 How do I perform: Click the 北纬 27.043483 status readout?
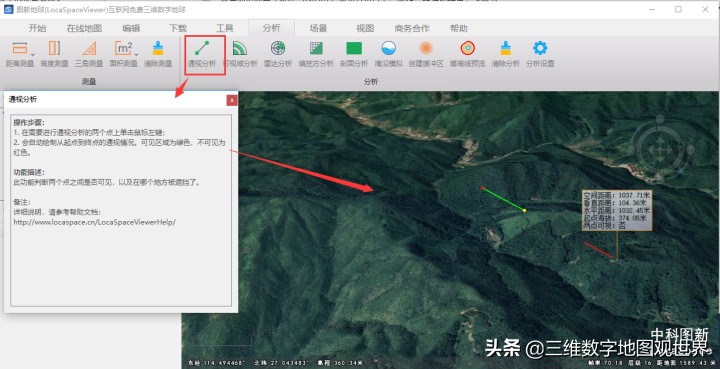(281, 363)
